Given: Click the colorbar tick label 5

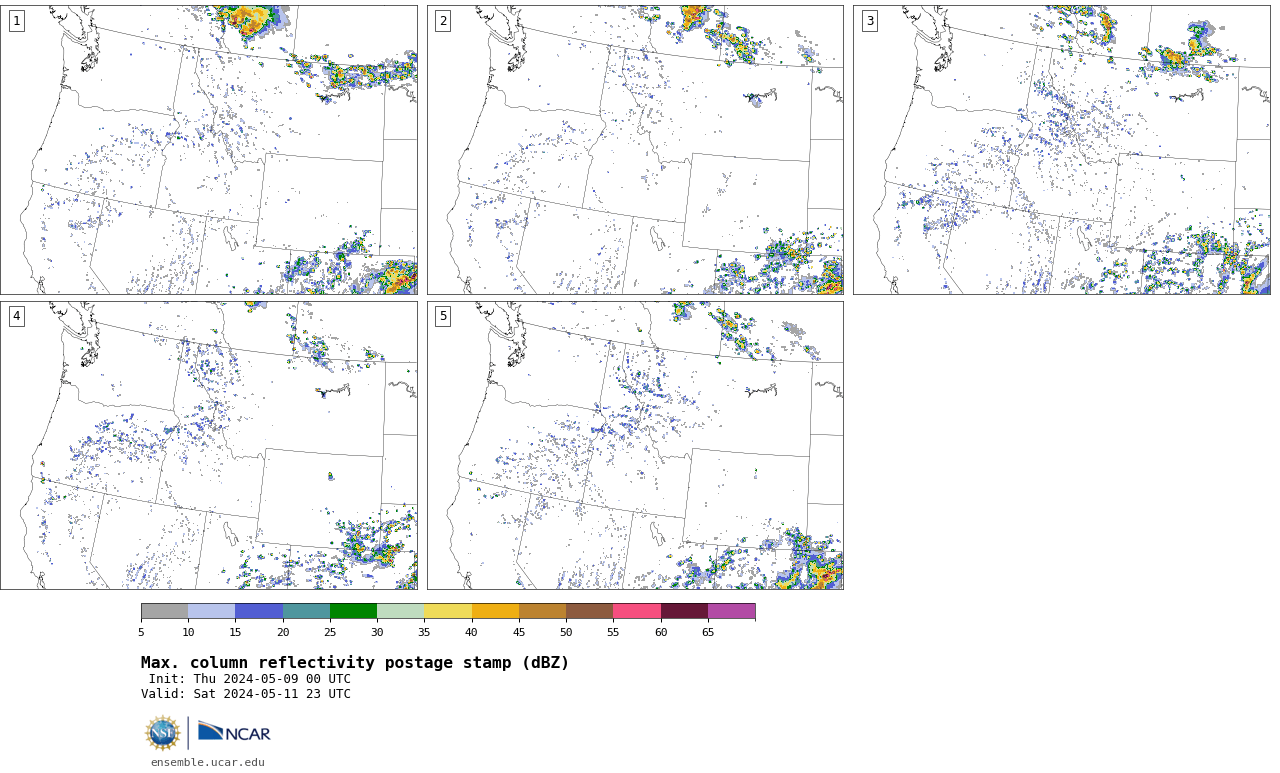Looking at the screenshot, I should coord(141,632).
